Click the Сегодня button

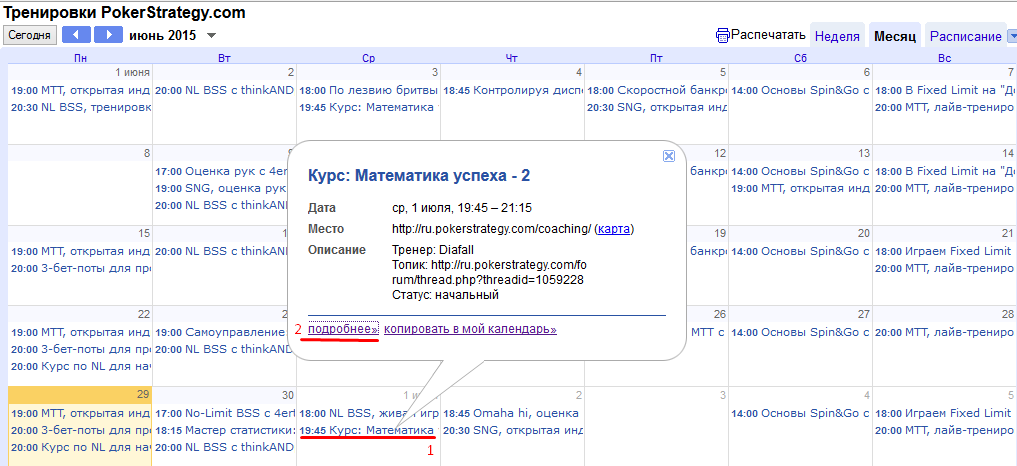30,34
